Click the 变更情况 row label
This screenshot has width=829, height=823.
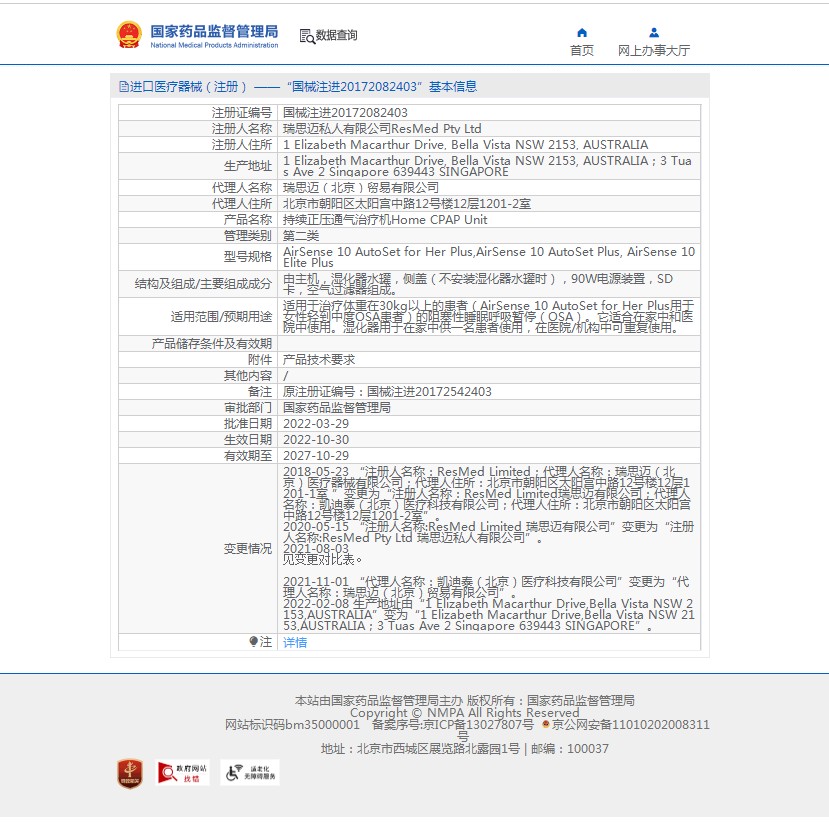(x=247, y=549)
